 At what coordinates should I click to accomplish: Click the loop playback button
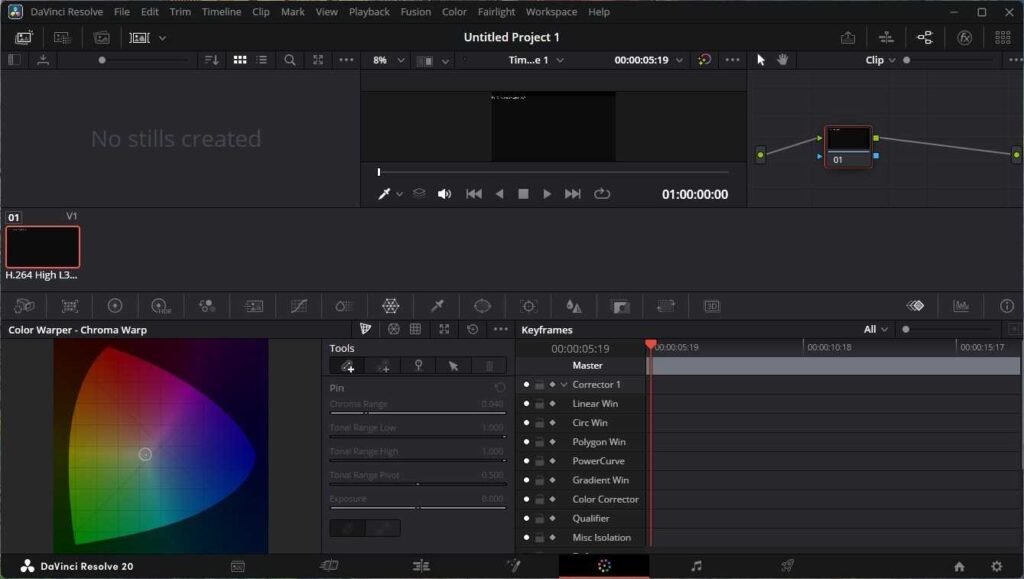tap(602, 194)
